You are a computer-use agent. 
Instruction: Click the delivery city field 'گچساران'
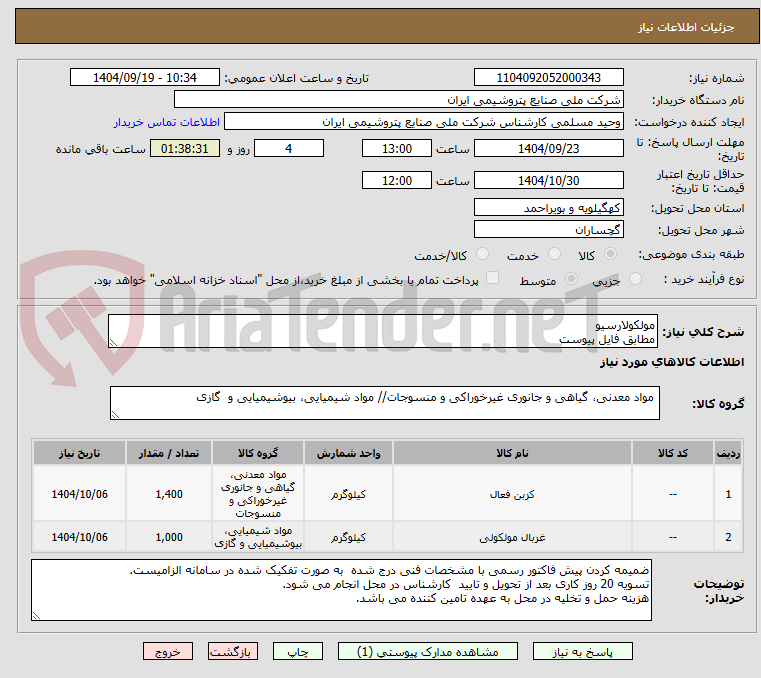[x=548, y=230]
